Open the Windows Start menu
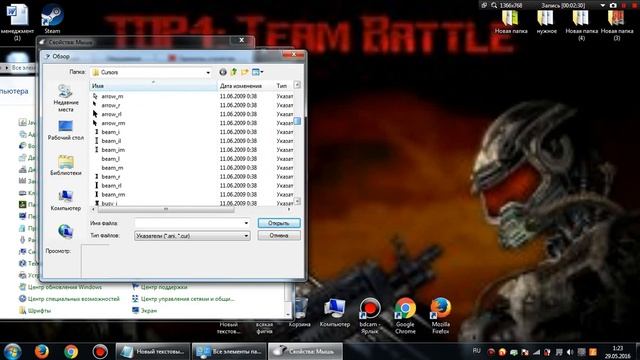This screenshot has width=640, height=360. (x=12, y=351)
